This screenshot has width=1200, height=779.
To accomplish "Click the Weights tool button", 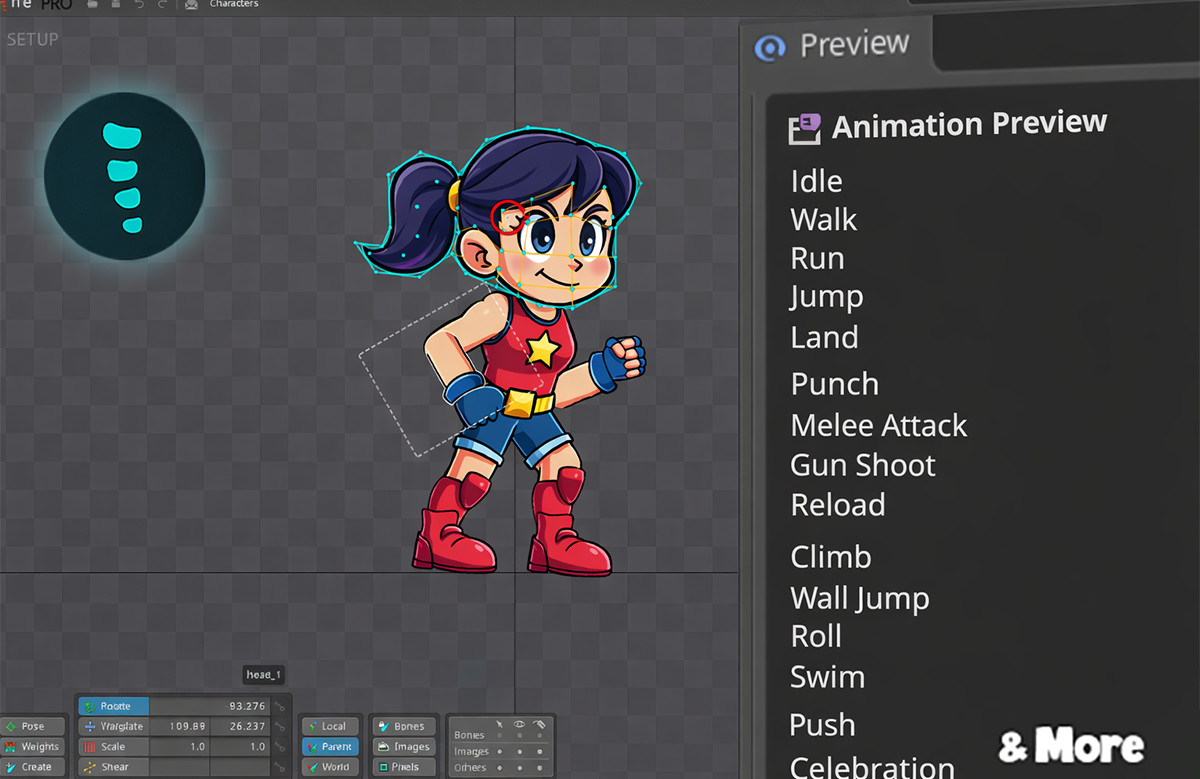I will point(33,747).
